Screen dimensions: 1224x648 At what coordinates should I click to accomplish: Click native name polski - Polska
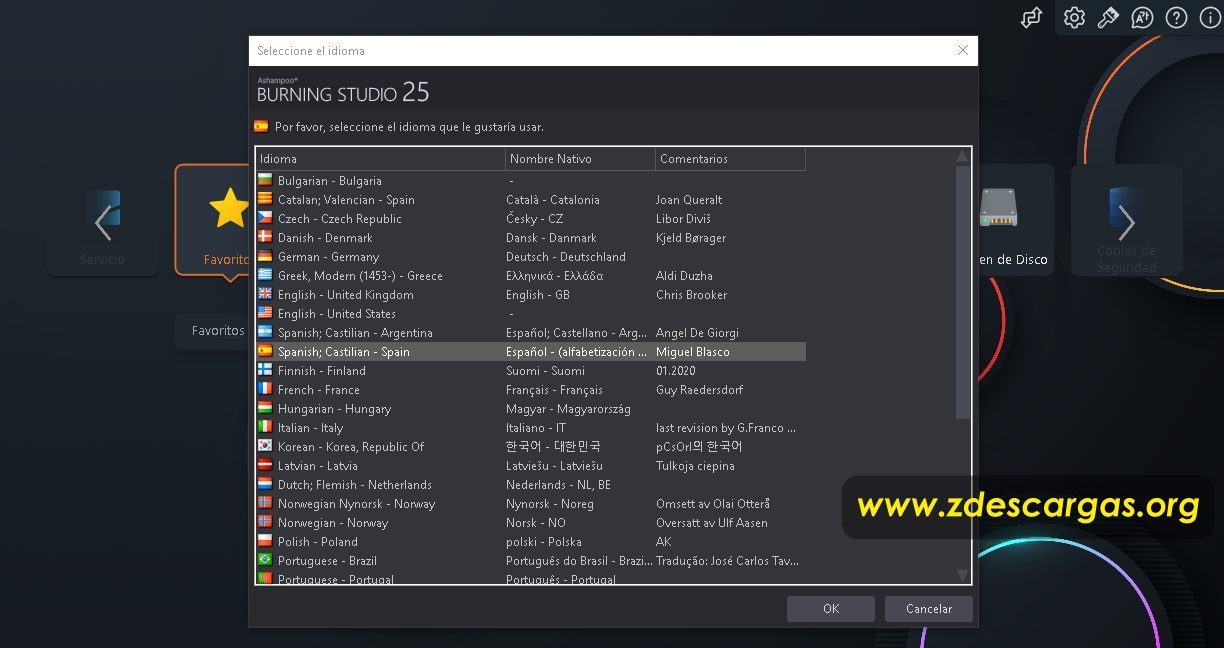pos(544,542)
